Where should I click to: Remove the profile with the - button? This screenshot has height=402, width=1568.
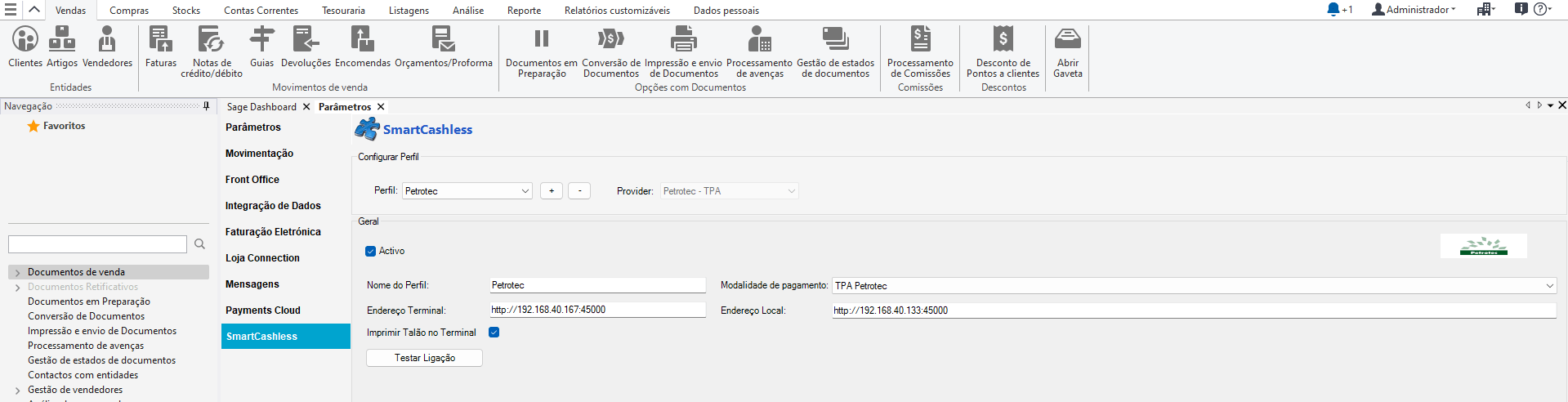(579, 190)
